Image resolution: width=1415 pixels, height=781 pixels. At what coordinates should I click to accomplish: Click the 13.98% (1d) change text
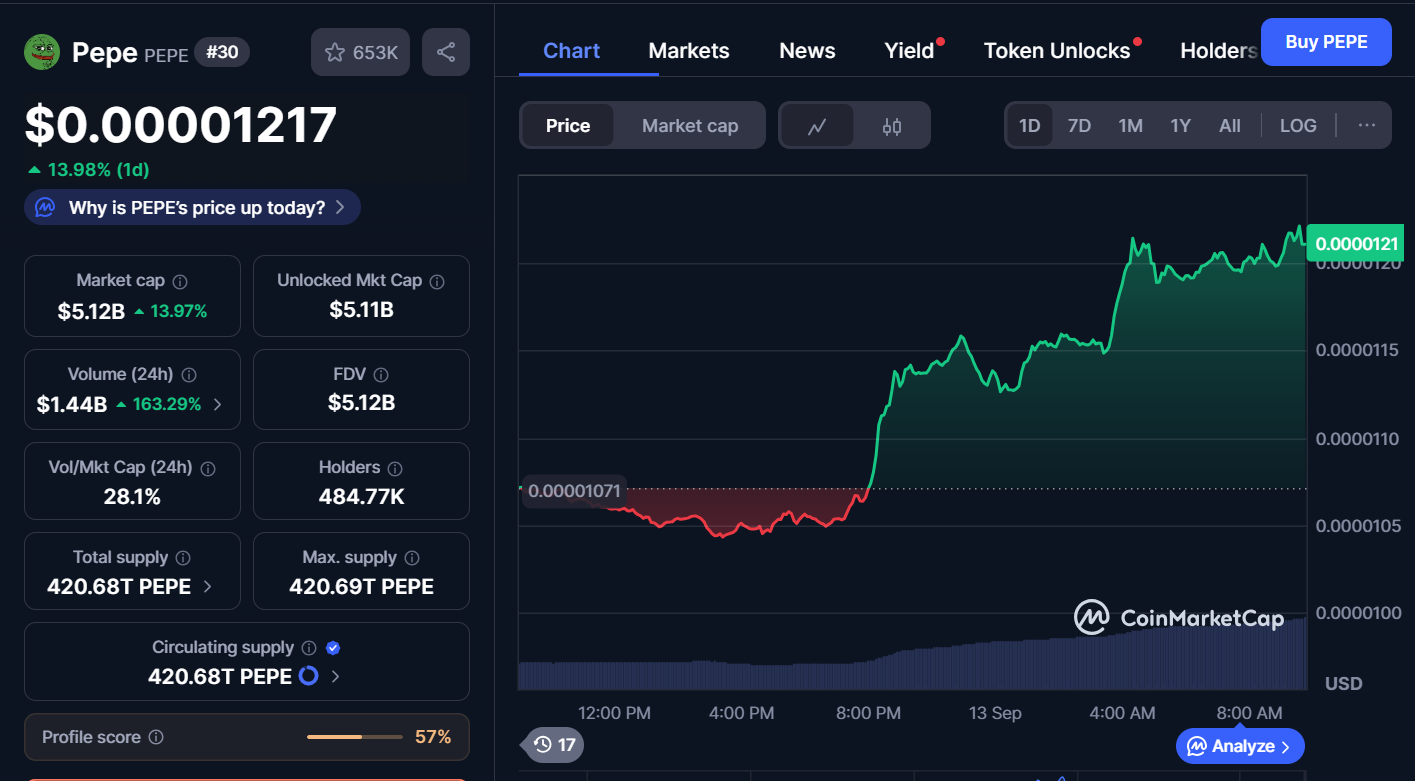click(89, 170)
